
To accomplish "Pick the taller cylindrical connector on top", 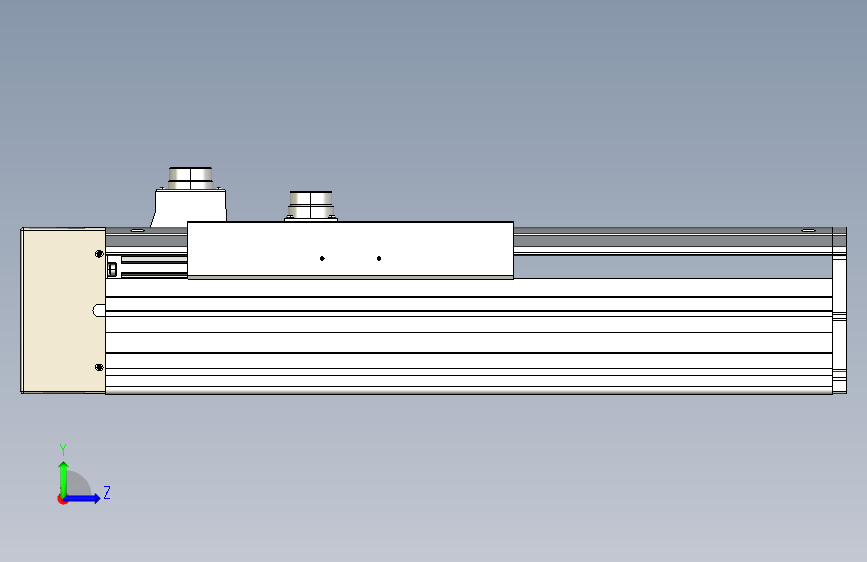I will click(190, 178).
